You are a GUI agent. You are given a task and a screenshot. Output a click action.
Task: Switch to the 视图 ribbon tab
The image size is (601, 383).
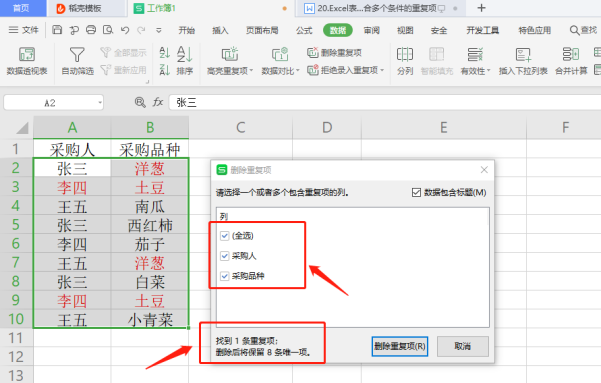(x=405, y=30)
